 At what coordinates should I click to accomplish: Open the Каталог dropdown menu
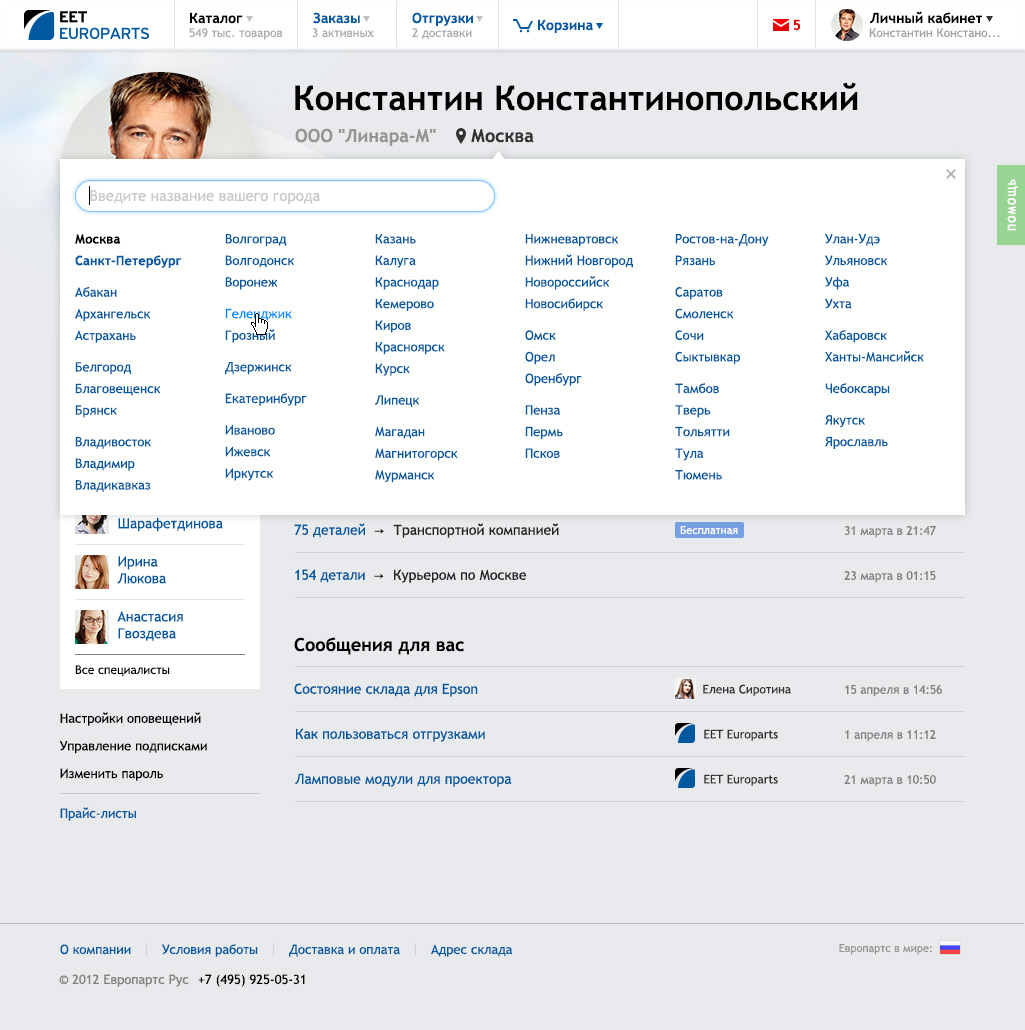221,19
